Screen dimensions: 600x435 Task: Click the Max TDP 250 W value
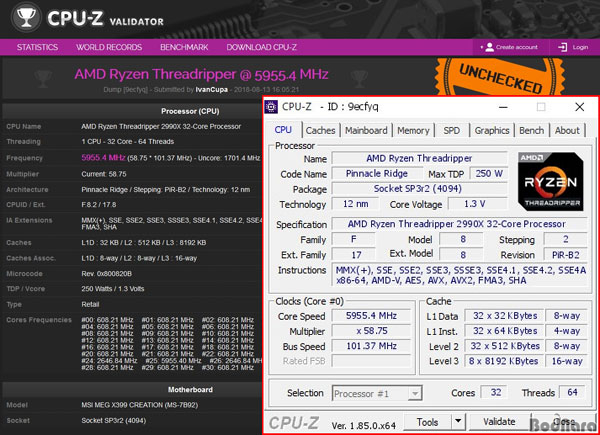(489, 174)
